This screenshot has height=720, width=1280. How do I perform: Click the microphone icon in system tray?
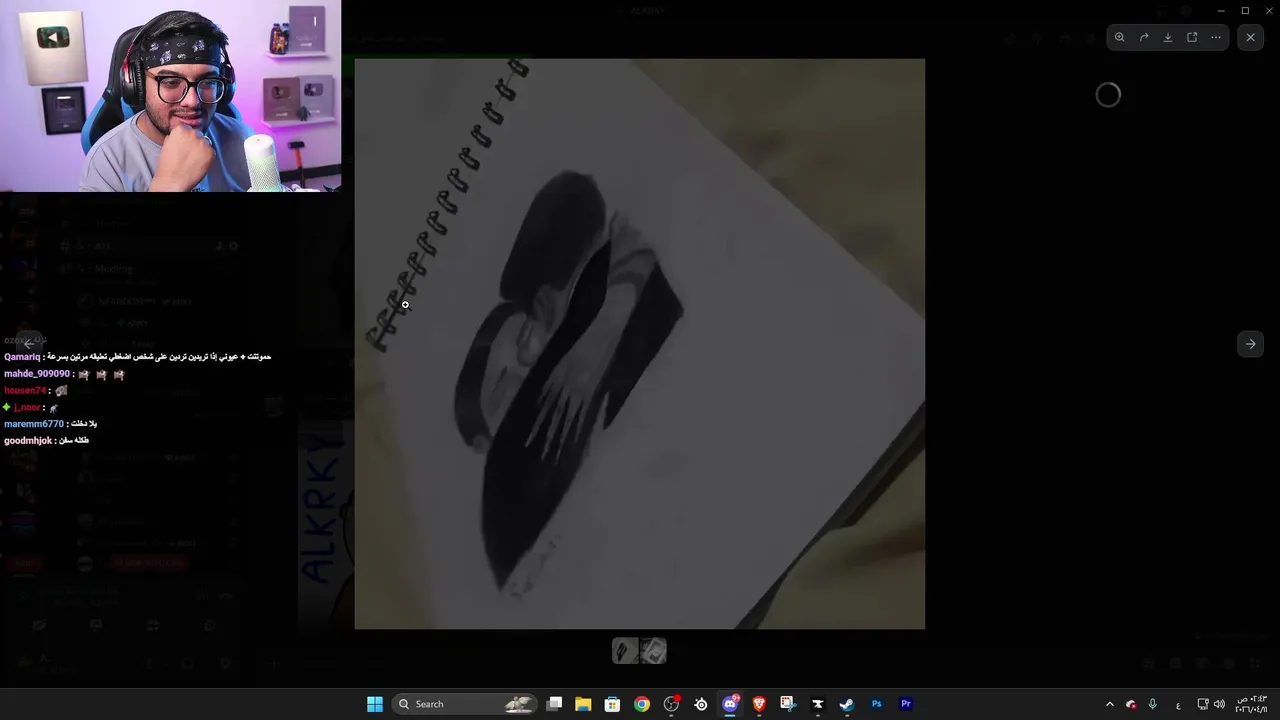point(1153,704)
